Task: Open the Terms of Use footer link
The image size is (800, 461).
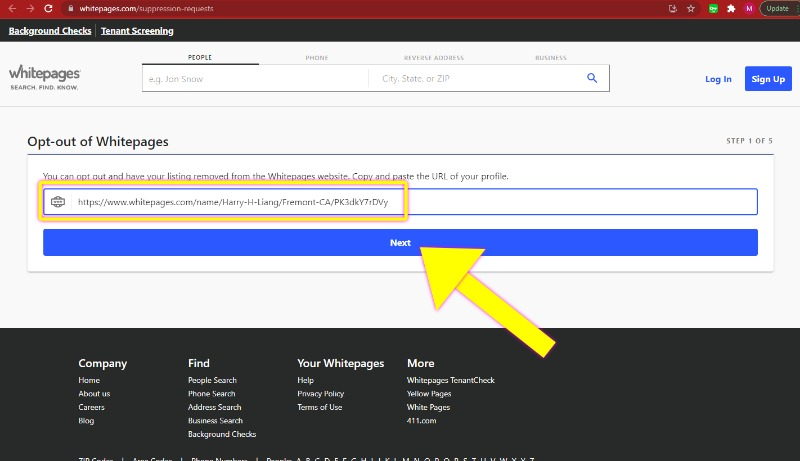Action: point(319,407)
